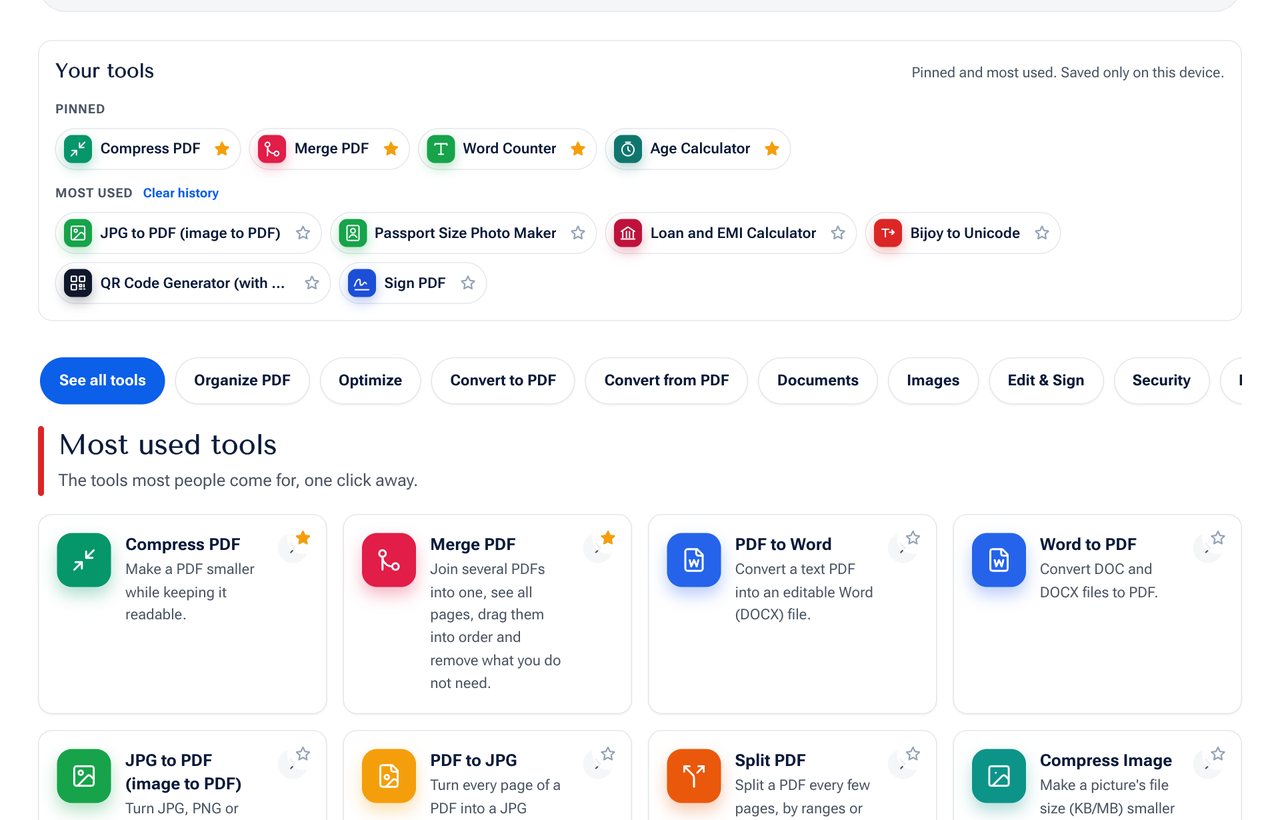1280x820 pixels.
Task: Unpin Word Counter using its gold star
Action: [578, 149]
